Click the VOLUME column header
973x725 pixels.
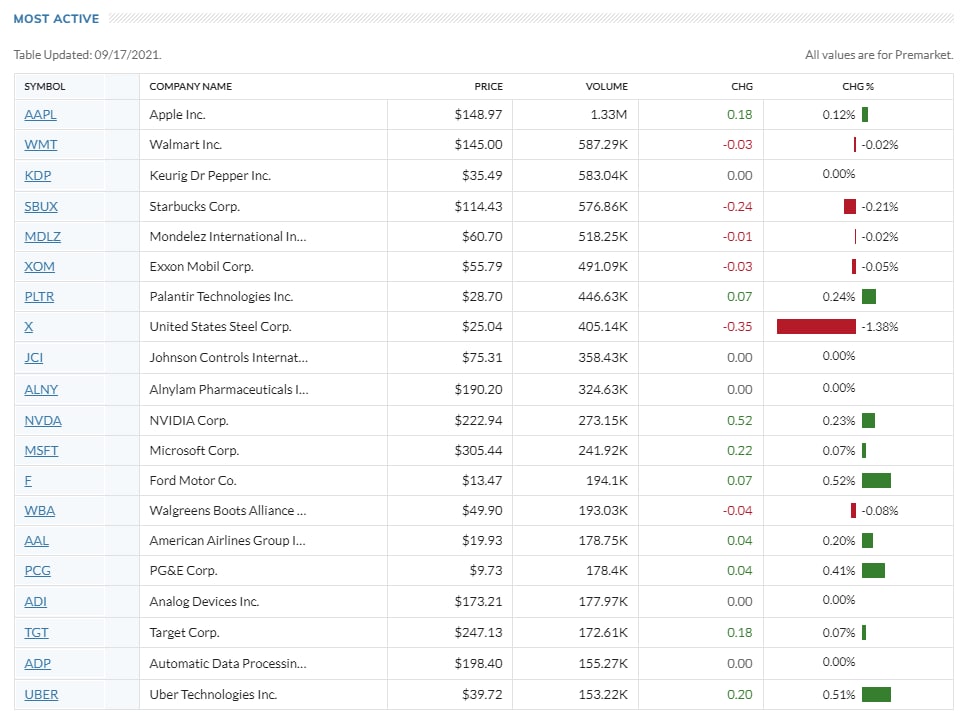606,86
